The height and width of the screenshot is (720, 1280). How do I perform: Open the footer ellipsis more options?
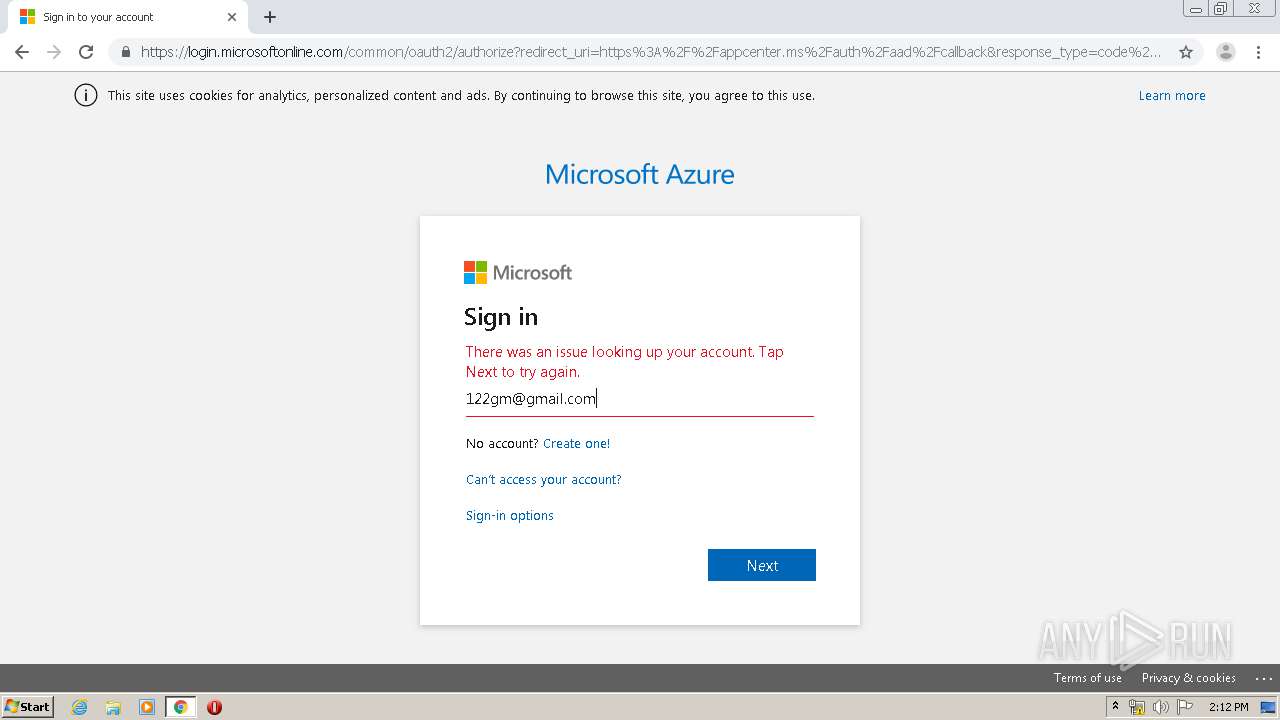pos(1263,678)
